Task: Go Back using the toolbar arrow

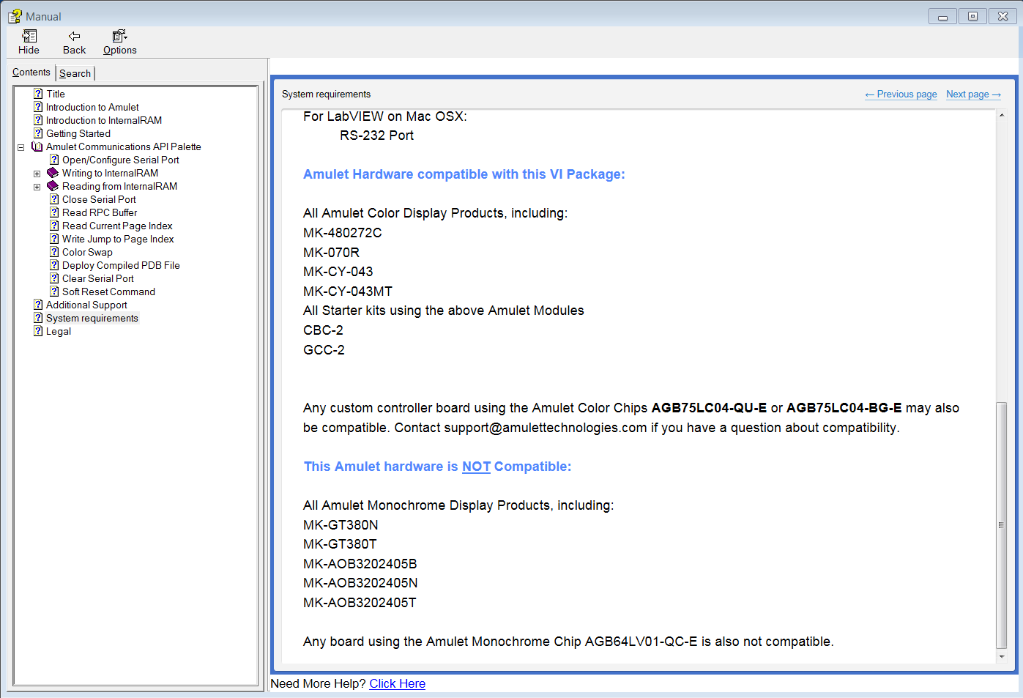Action: (74, 42)
